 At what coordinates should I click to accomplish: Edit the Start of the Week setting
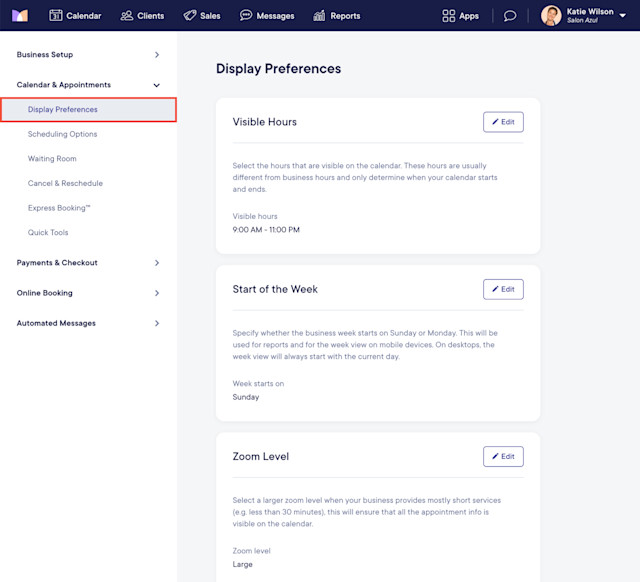point(503,289)
